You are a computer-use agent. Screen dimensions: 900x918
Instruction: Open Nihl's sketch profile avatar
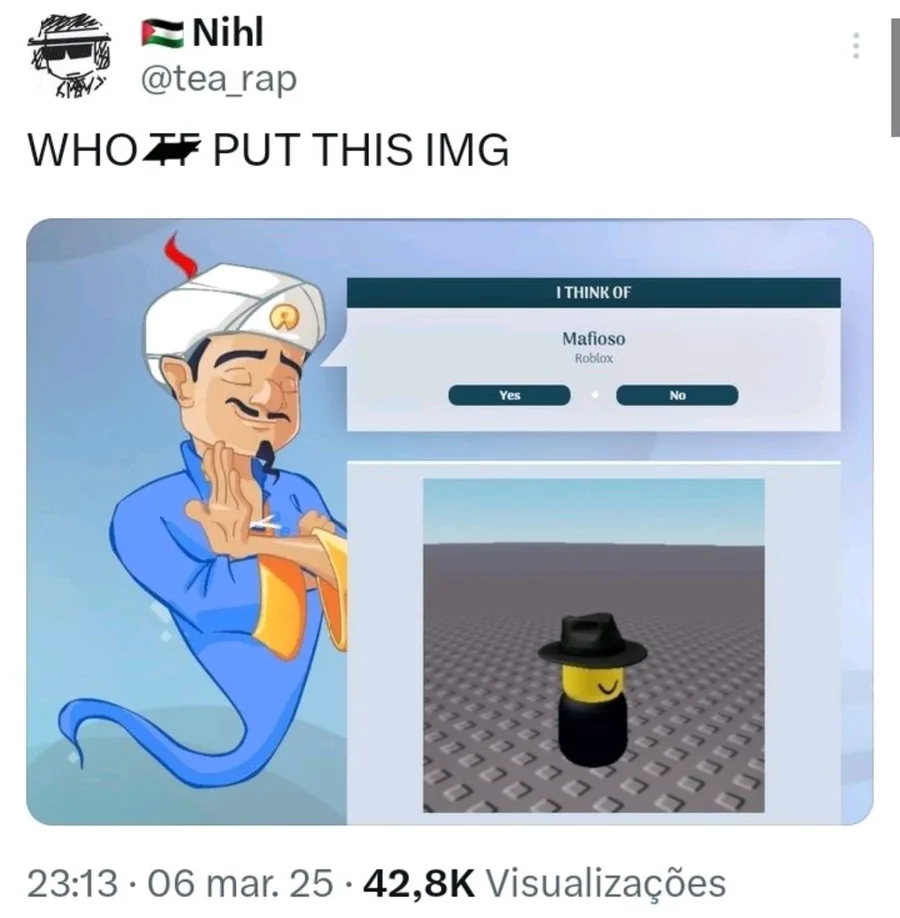coord(69,56)
